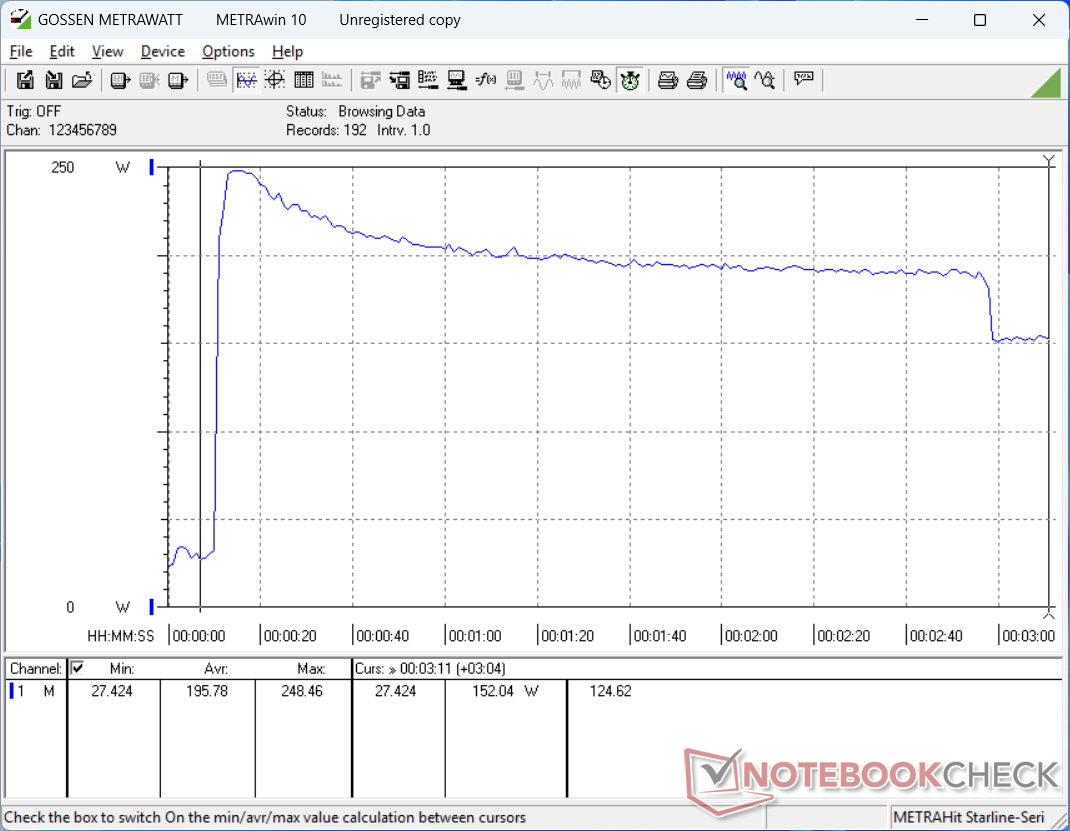The width and height of the screenshot is (1070, 831).
Task: Minimize the METRAwin 10 window
Action: 922,20
